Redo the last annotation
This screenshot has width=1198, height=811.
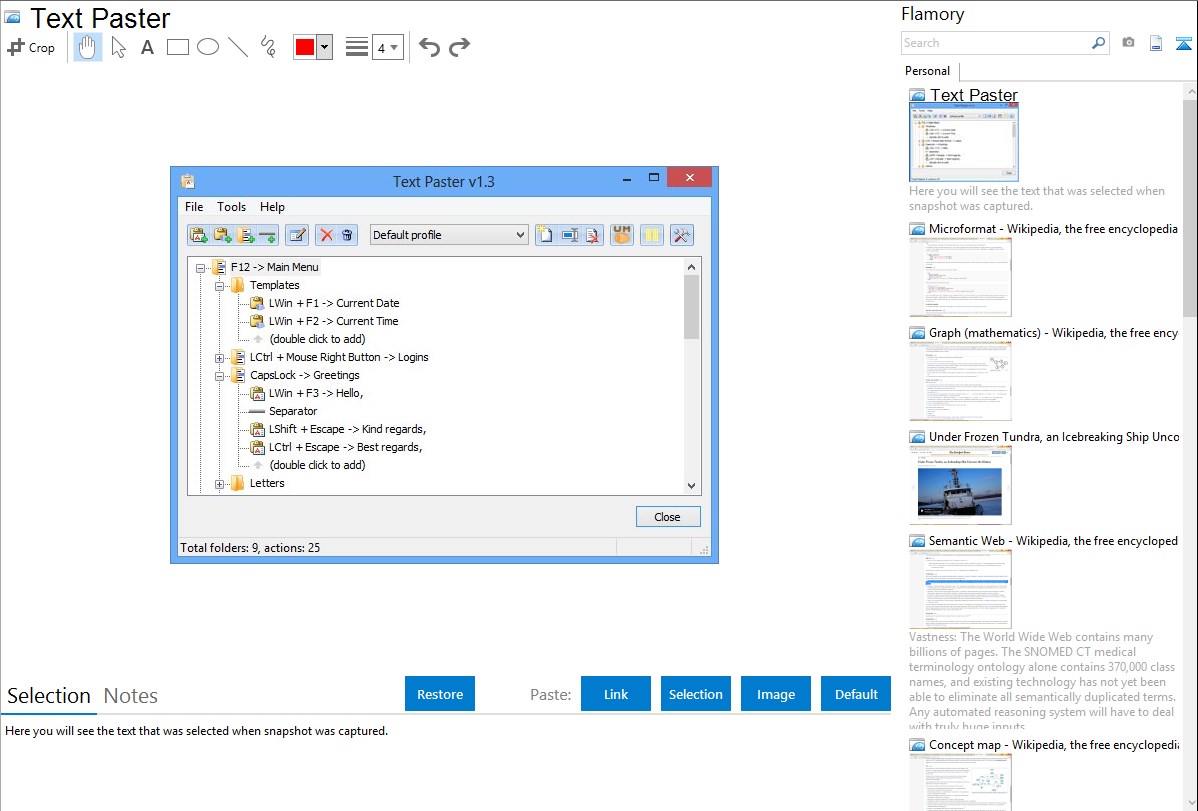coord(459,47)
